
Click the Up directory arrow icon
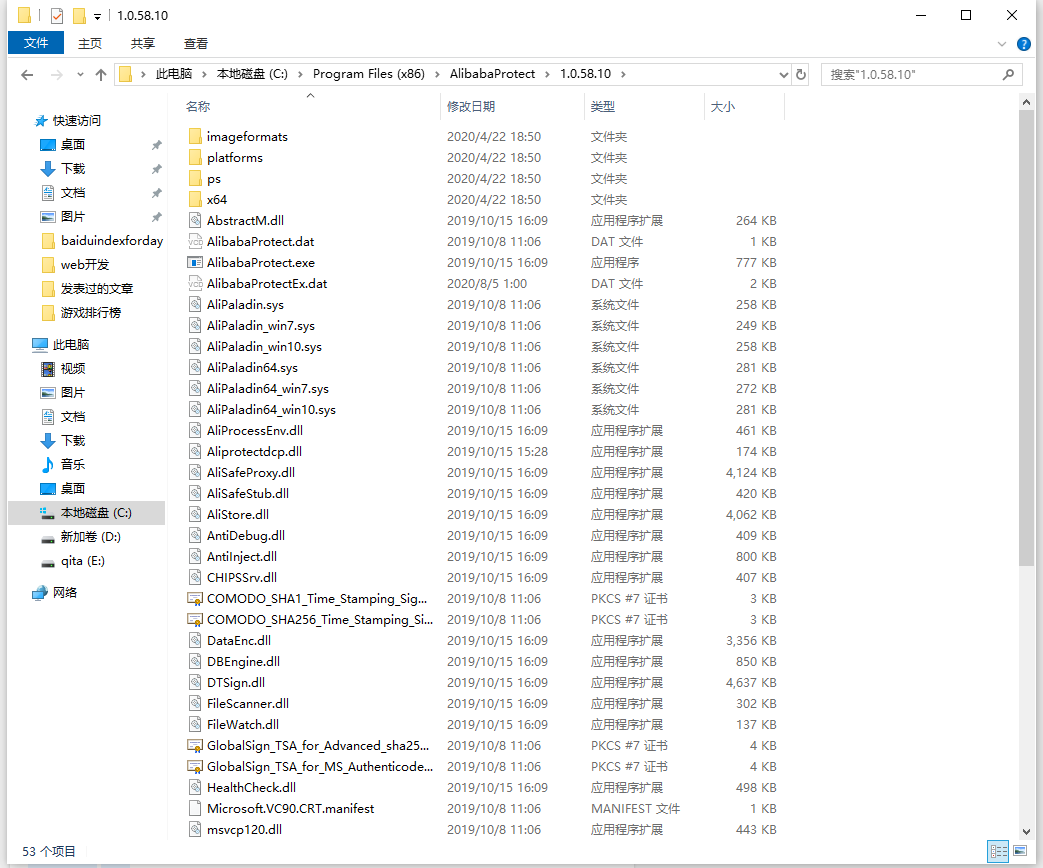pos(100,75)
